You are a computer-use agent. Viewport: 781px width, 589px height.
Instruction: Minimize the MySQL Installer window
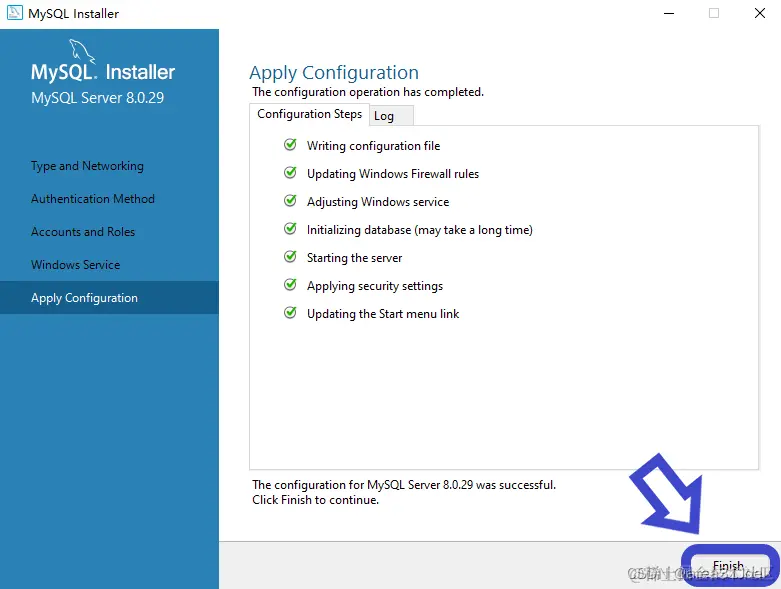click(x=669, y=13)
